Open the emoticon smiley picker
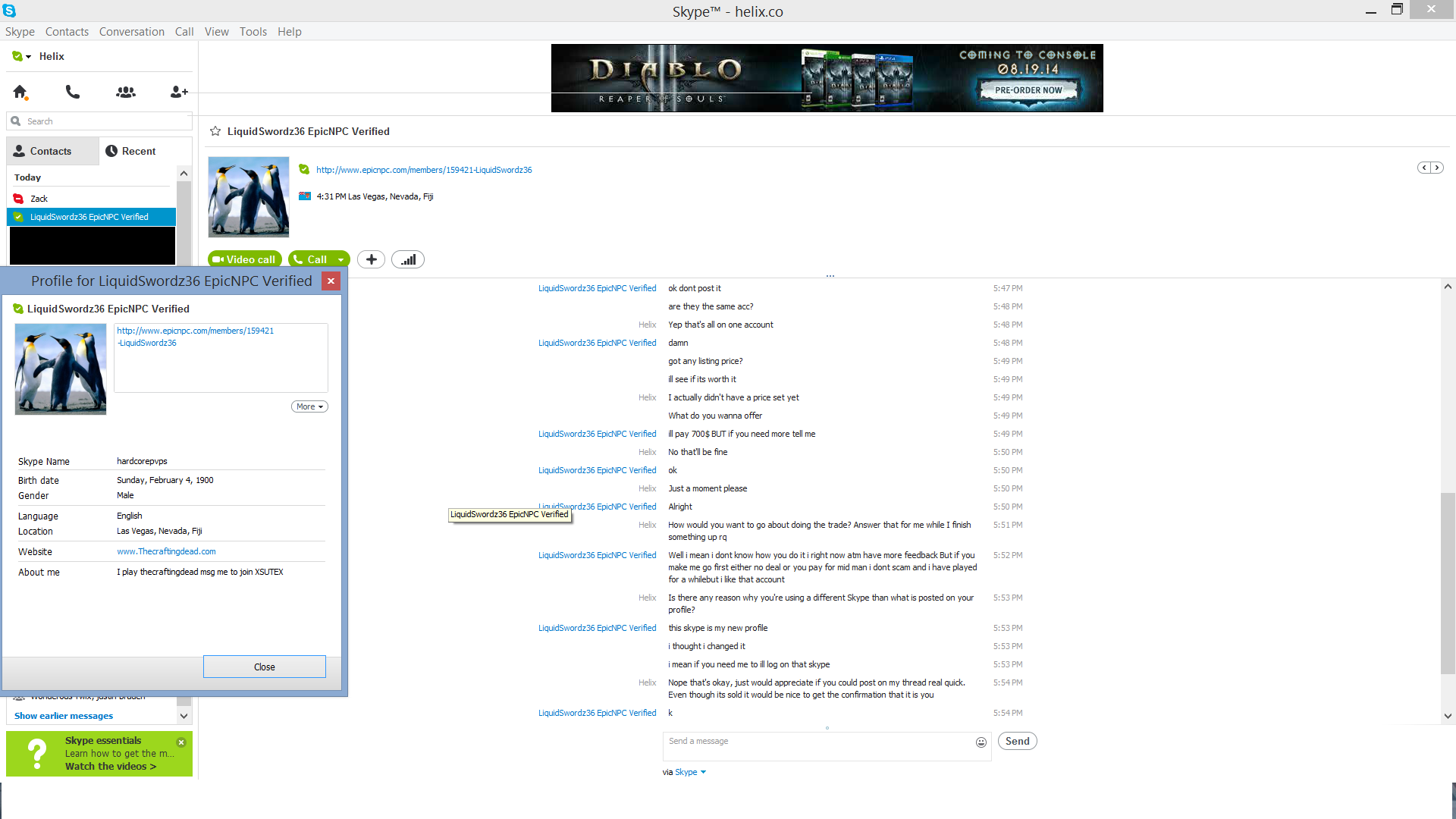 (x=981, y=742)
